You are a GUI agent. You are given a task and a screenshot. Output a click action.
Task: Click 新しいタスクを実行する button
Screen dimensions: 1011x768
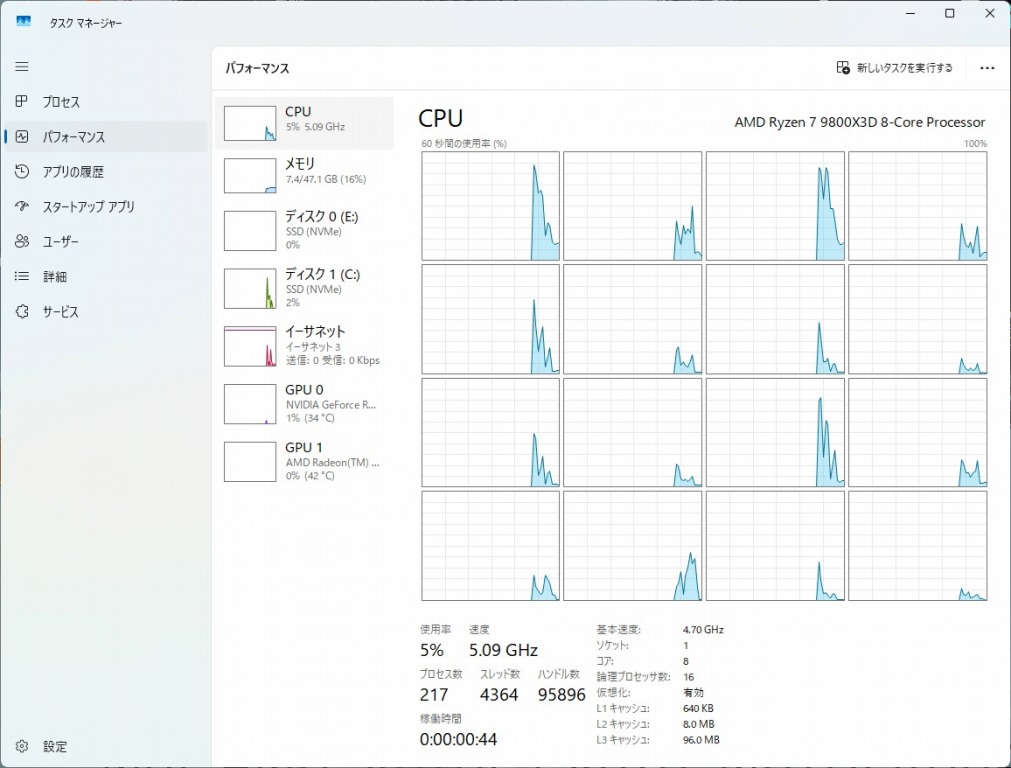tap(895, 68)
